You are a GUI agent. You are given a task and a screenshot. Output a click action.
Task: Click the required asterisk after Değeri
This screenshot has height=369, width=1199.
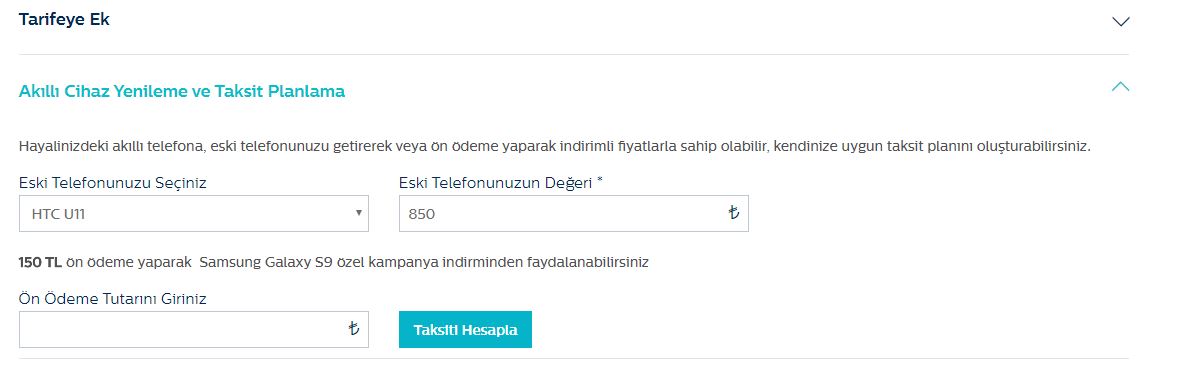pos(600,180)
